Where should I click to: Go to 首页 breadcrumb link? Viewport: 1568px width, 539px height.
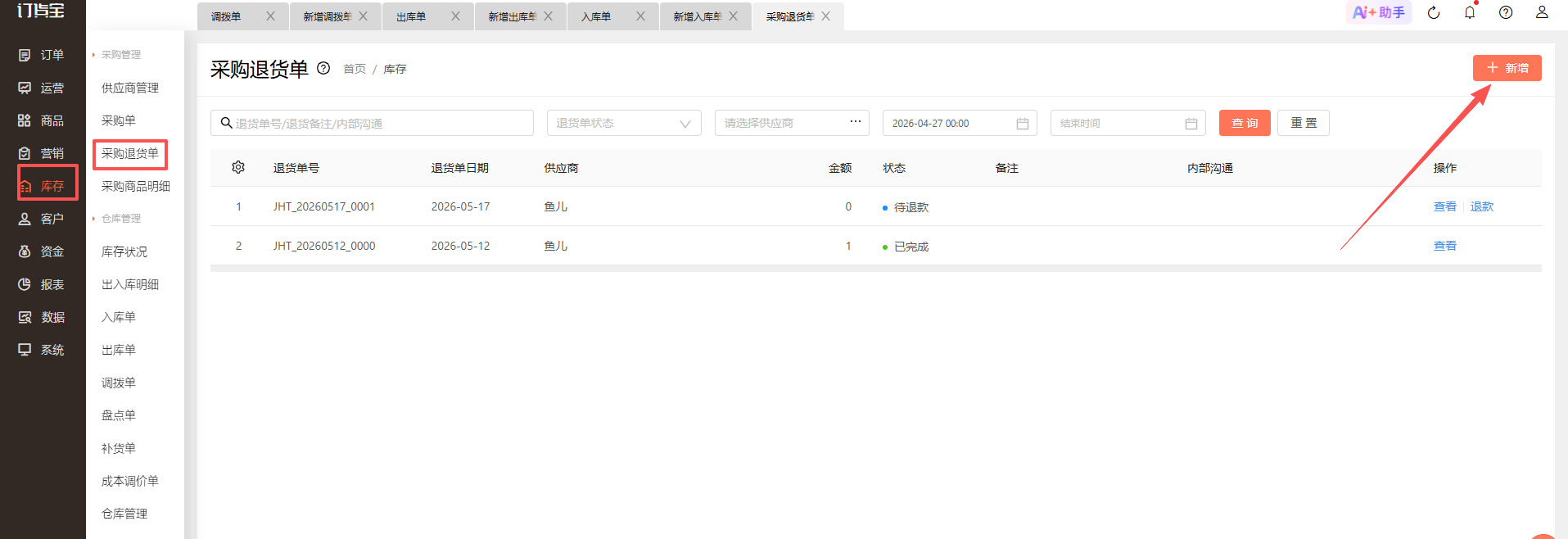pyautogui.click(x=355, y=69)
